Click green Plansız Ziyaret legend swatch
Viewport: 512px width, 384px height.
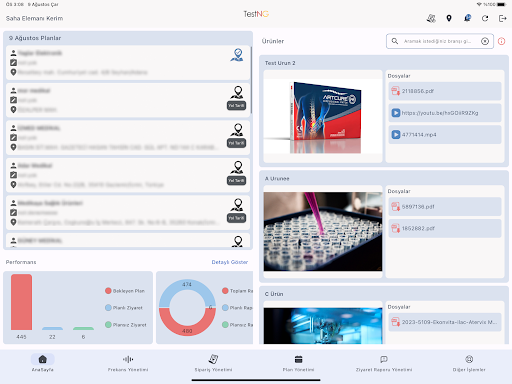[108, 325]
